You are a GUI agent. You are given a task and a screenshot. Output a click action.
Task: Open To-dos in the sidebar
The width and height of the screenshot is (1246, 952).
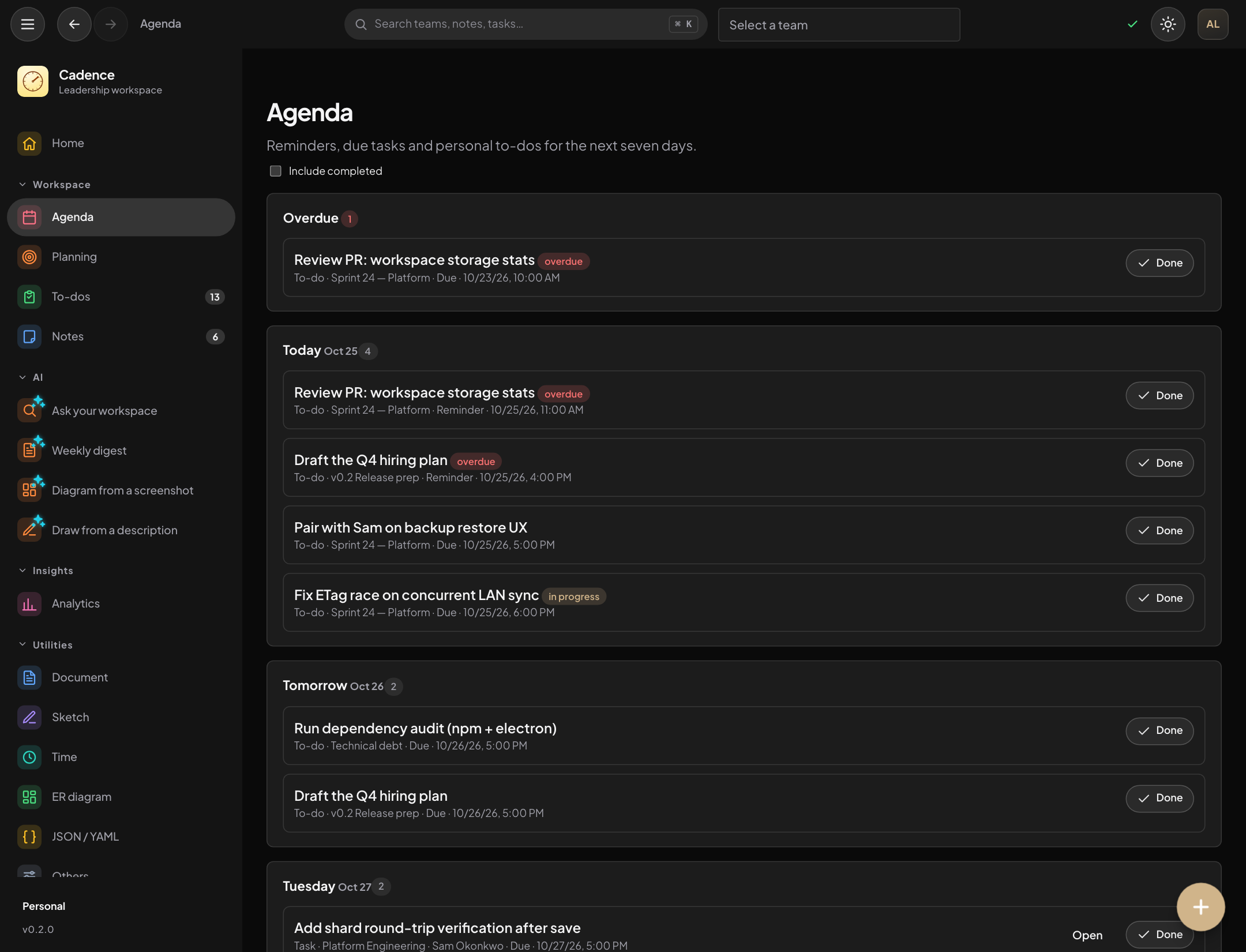[x=121, y=297]
